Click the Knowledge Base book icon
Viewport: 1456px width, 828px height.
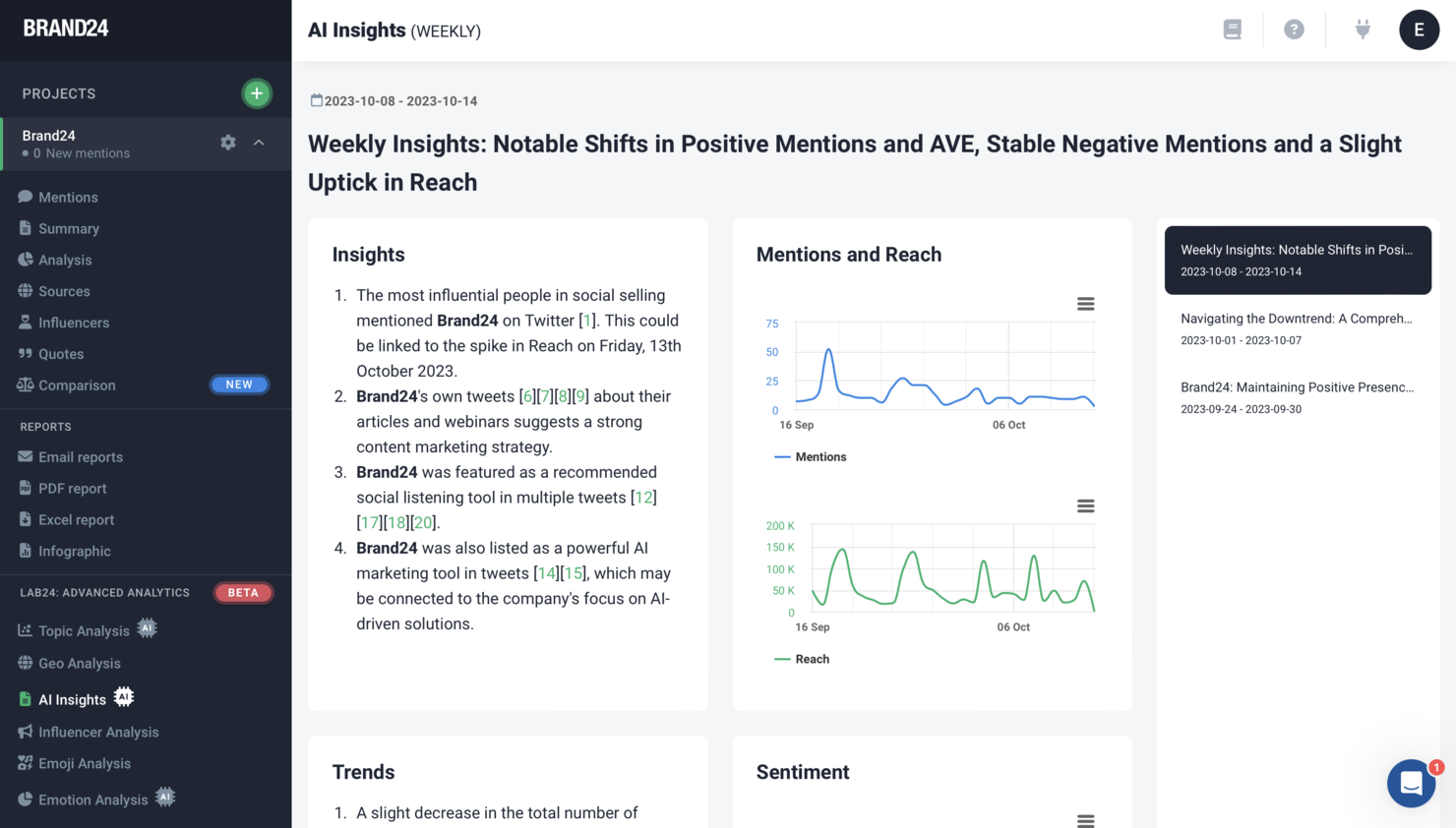tap(1232, 30)
